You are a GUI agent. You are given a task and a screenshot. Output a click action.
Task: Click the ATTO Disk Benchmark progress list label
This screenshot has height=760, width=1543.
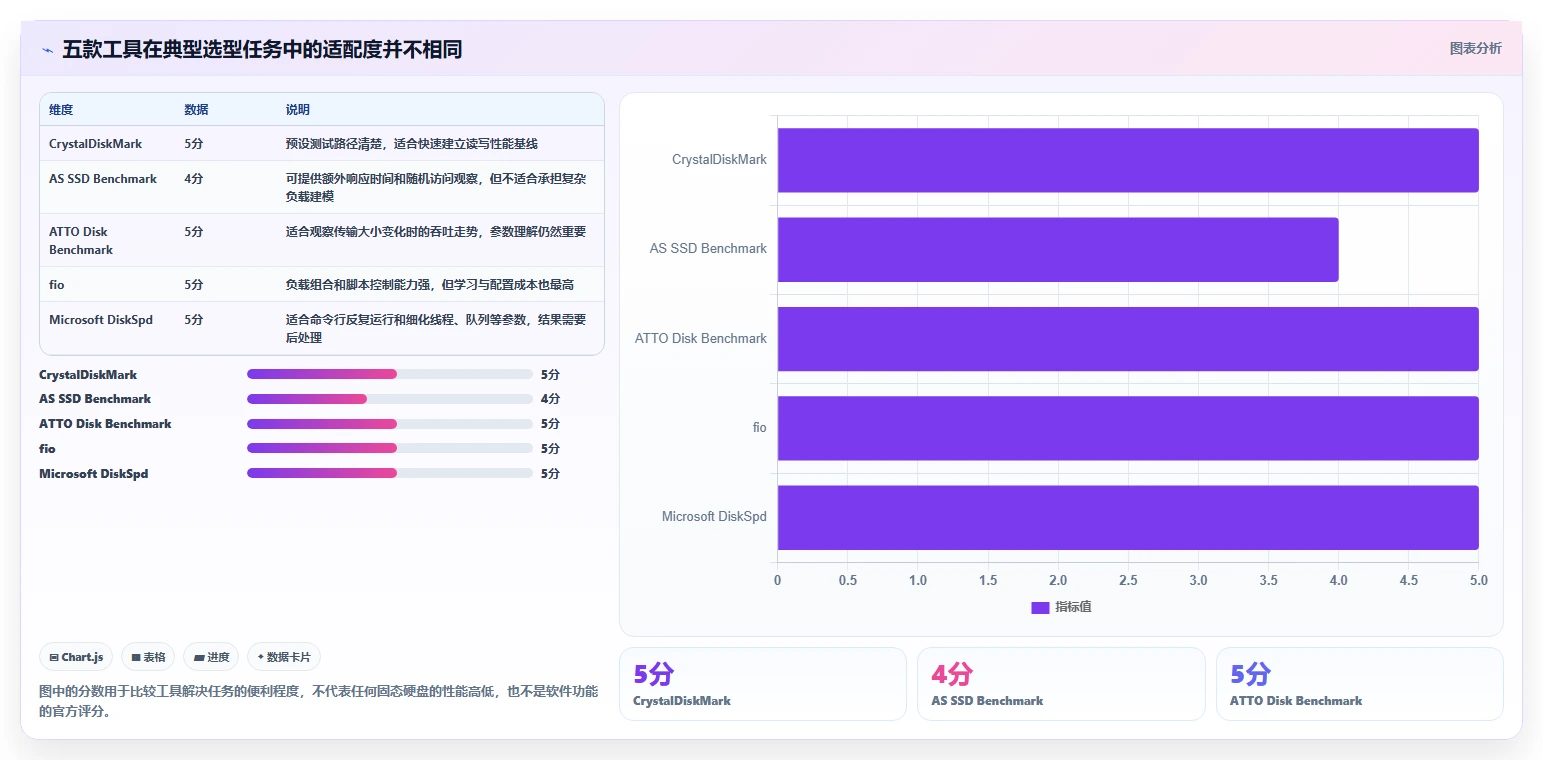click(x=105, y=424)
